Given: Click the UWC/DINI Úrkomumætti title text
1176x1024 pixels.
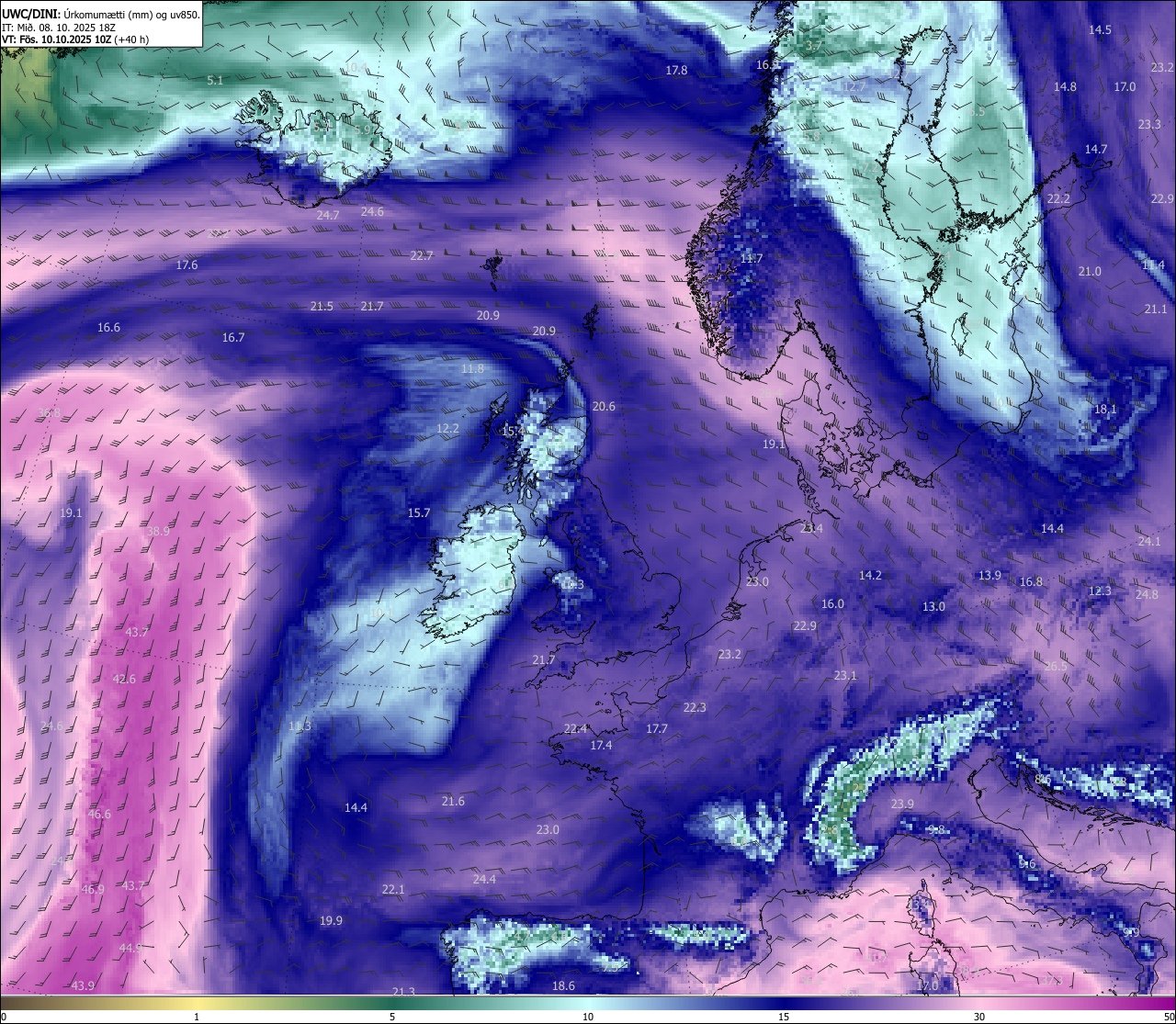Looking at the screenshot, I should pos(101,14).
